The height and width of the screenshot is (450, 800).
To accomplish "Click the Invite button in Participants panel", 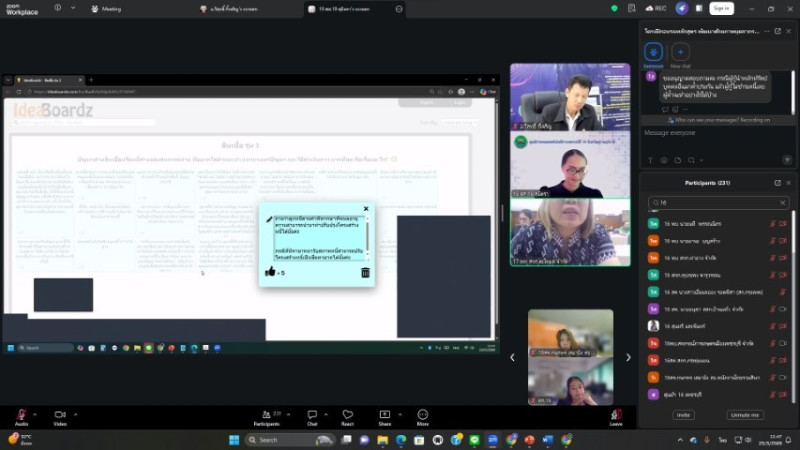I will [x=684, y=414].
